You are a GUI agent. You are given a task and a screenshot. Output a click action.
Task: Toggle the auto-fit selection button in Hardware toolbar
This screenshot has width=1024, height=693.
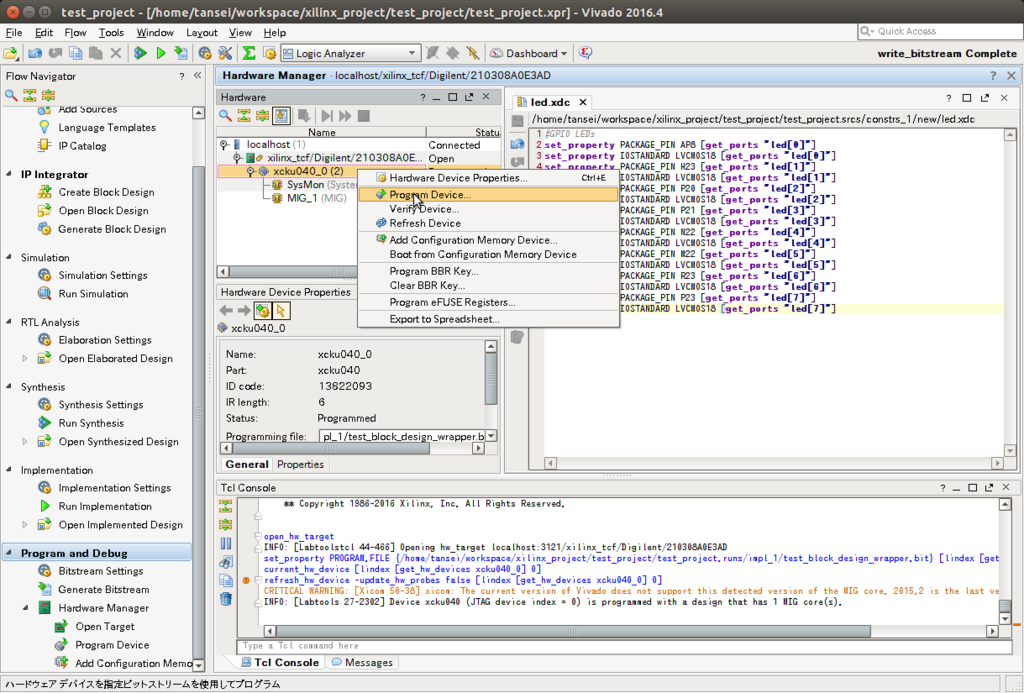[x=281, y=116]
